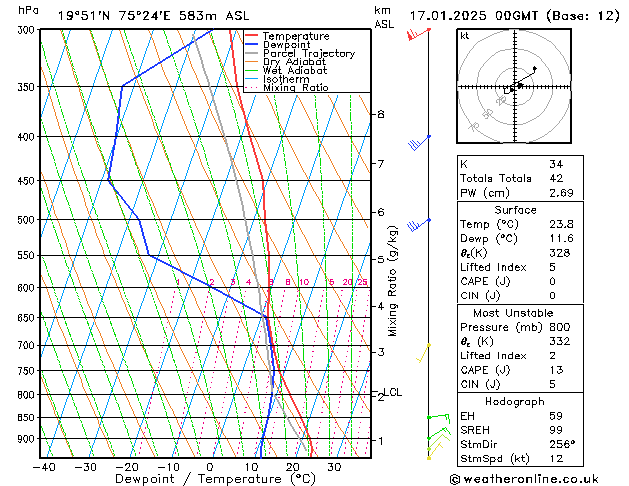Click the '8' km altitude label
This screenshot has width=629, height=486.
coord(381,114)
